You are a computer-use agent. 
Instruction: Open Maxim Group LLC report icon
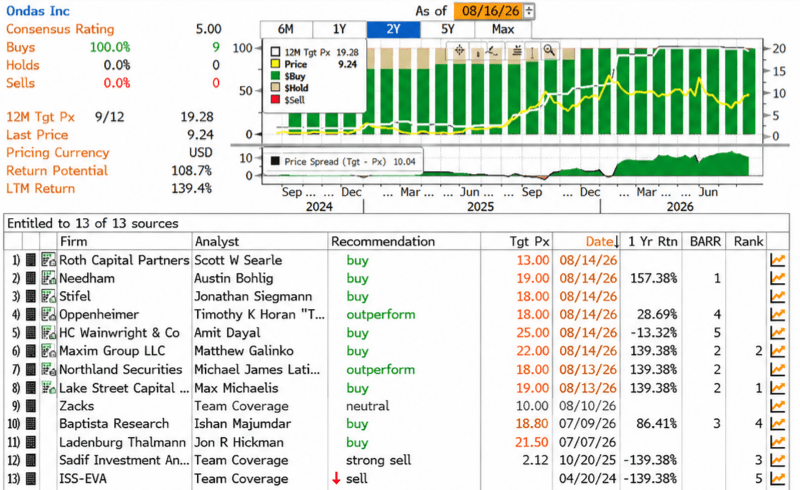coord(48,351)
